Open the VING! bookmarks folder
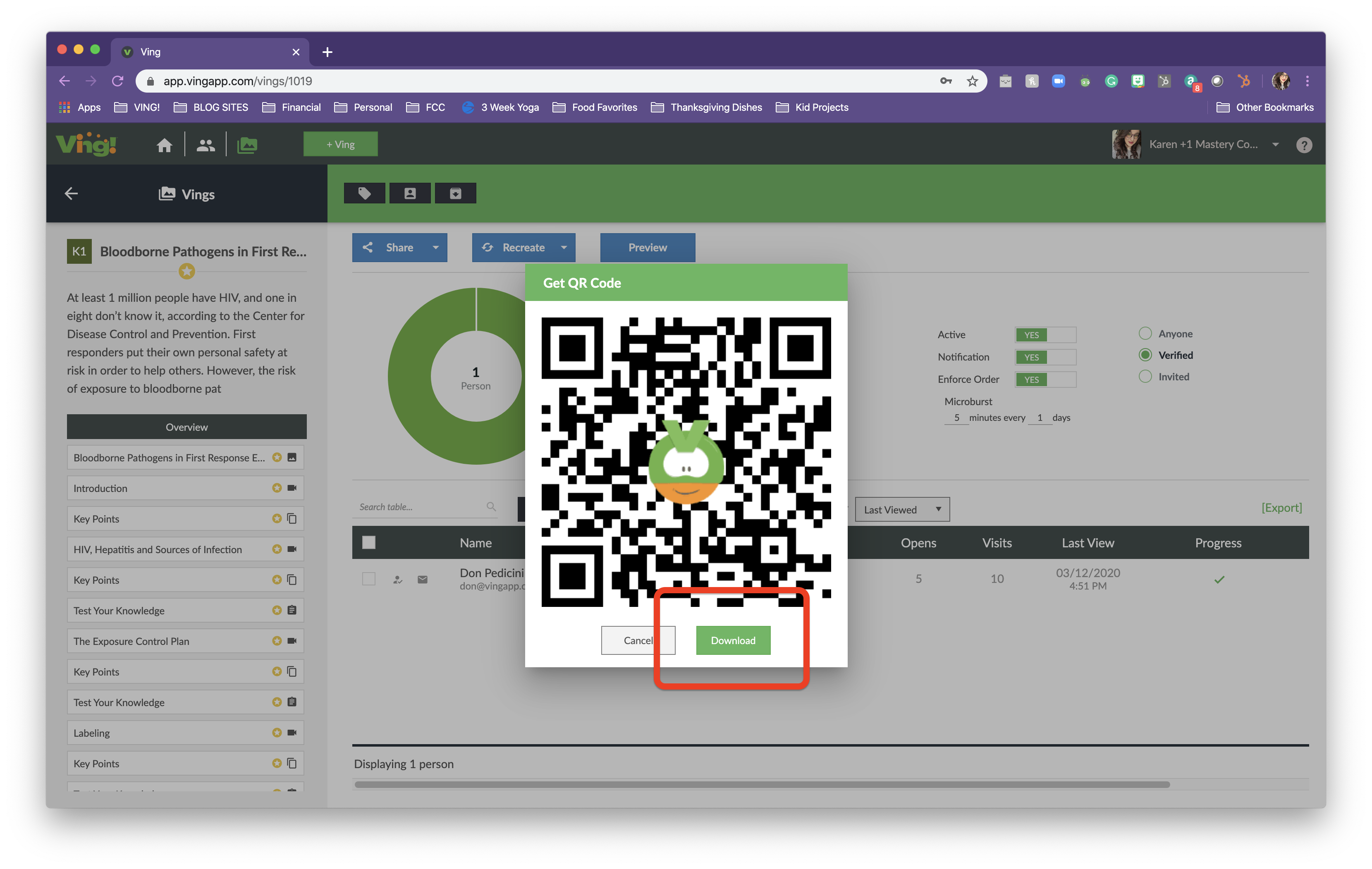Screen dimensions: 1372x869 [137, 107]
